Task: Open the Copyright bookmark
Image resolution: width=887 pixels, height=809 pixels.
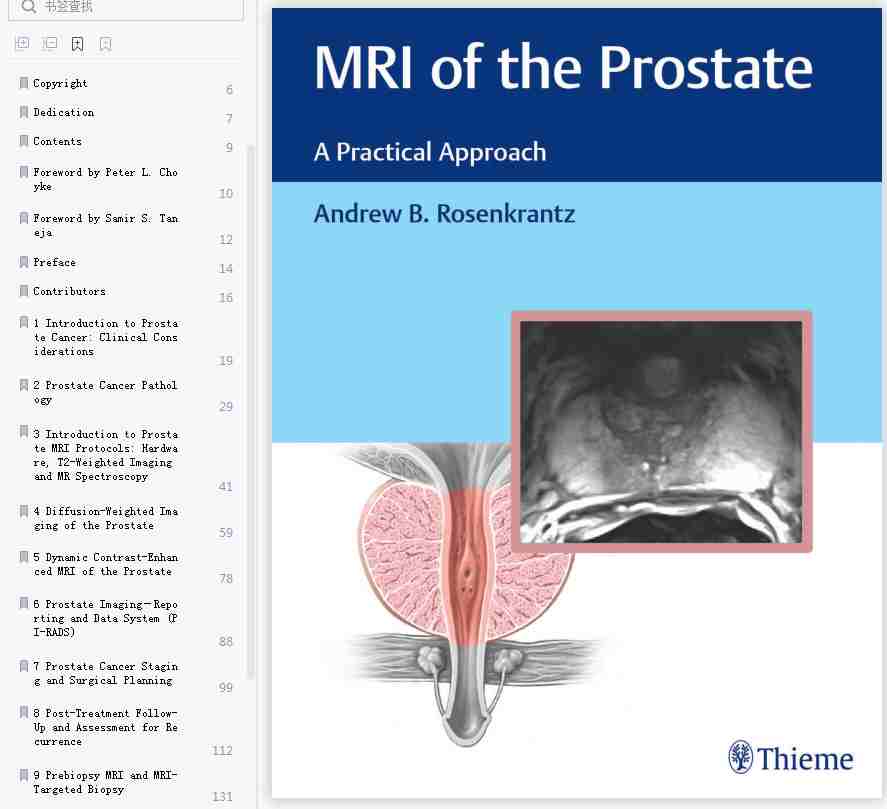Action: [60, 83]
